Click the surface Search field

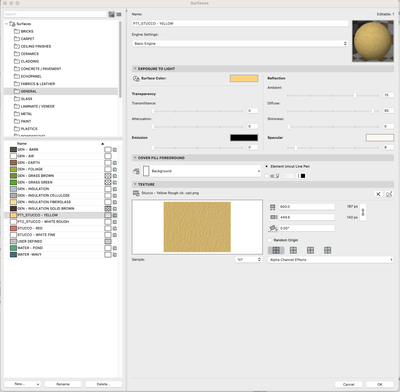(x=55, y=14)
